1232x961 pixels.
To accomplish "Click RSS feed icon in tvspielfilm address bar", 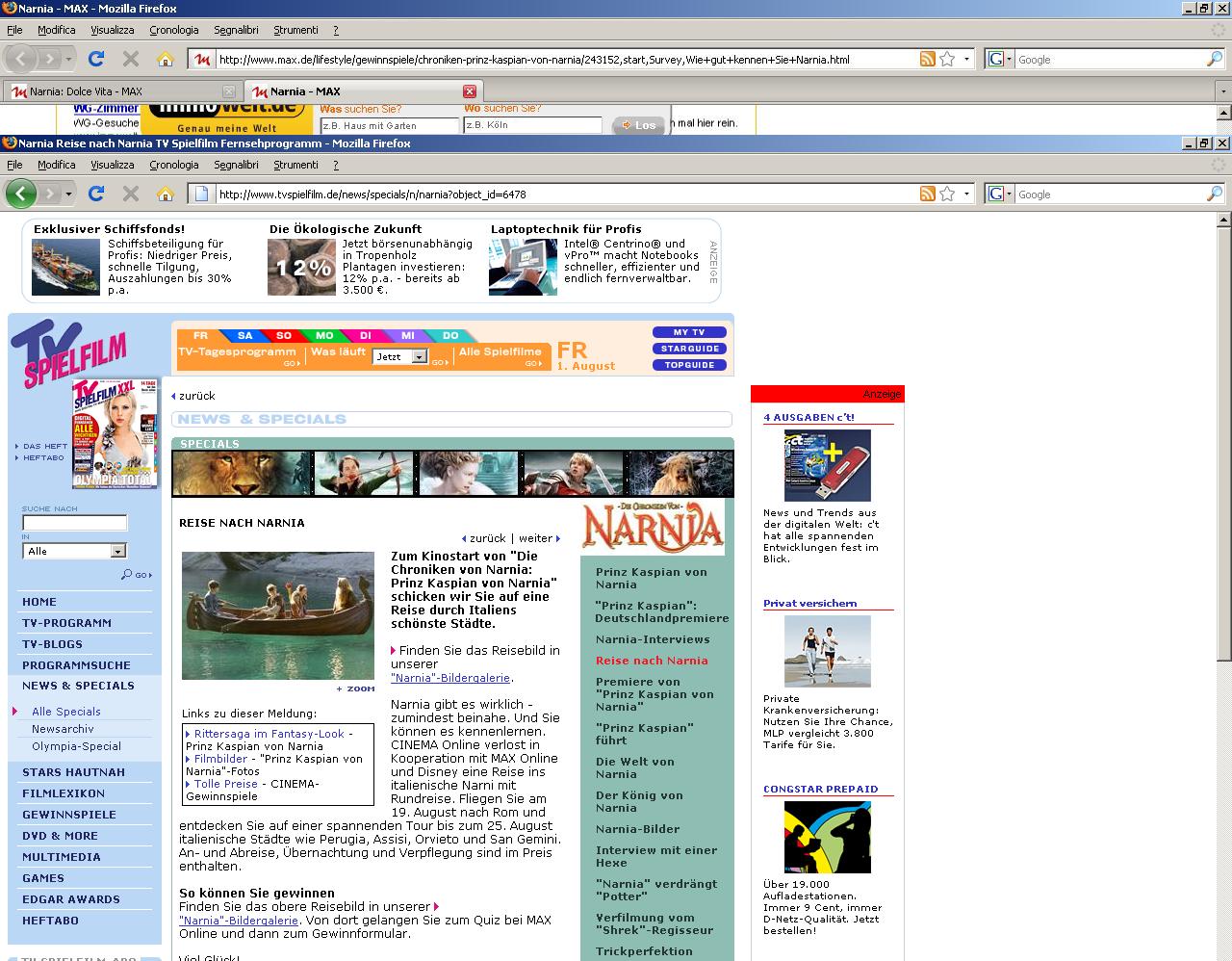I will click(x=928, y=194).
